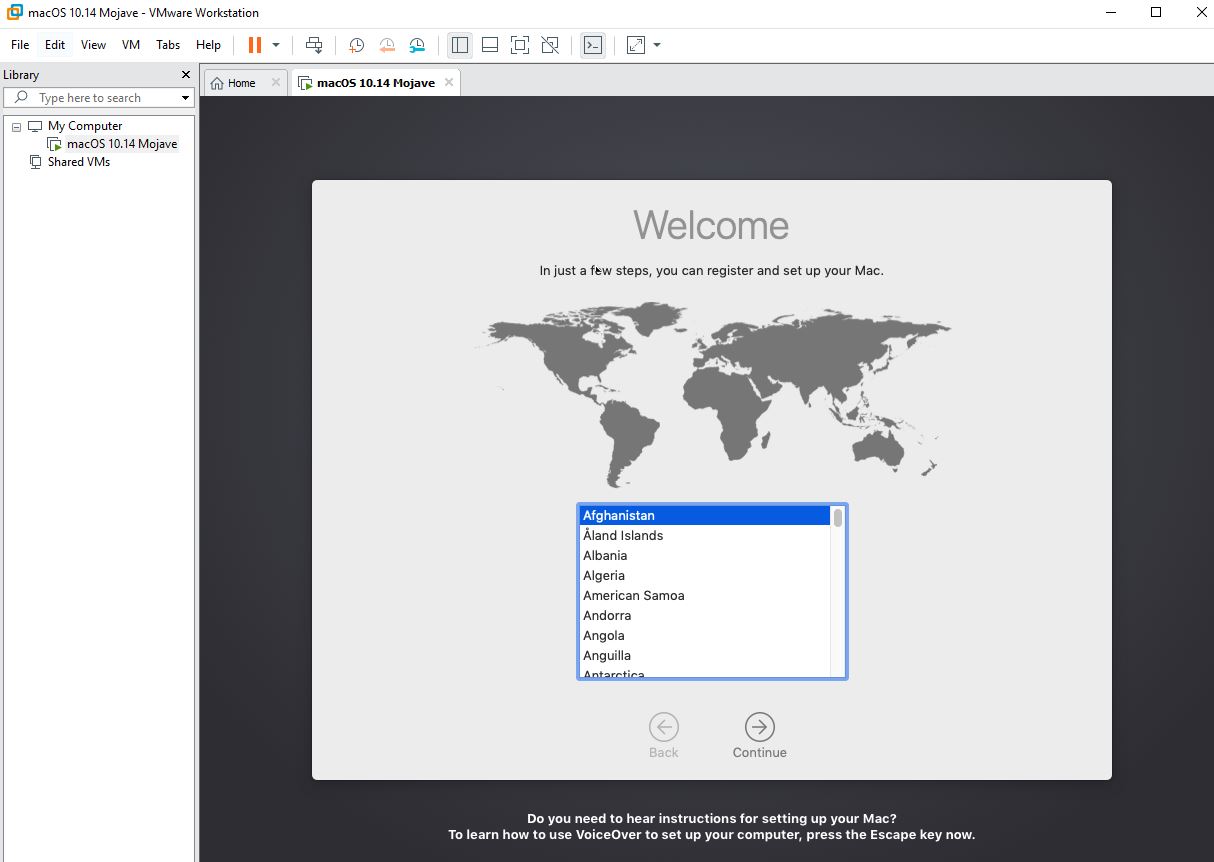
Task: Open the VM menu
Action: pyautogui.click(x=130, y=44)
